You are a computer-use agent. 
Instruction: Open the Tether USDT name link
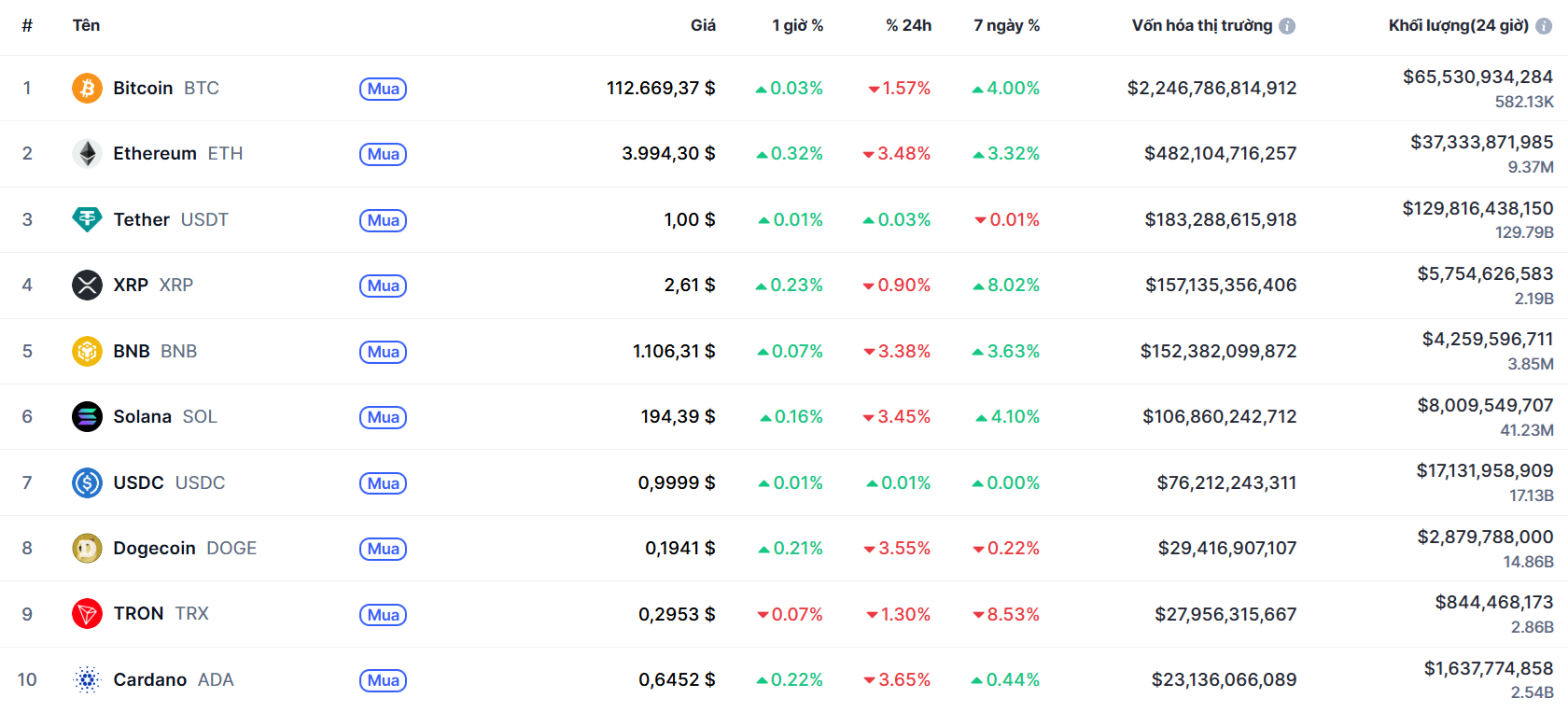pyautogui.click(x=171, y=219)
